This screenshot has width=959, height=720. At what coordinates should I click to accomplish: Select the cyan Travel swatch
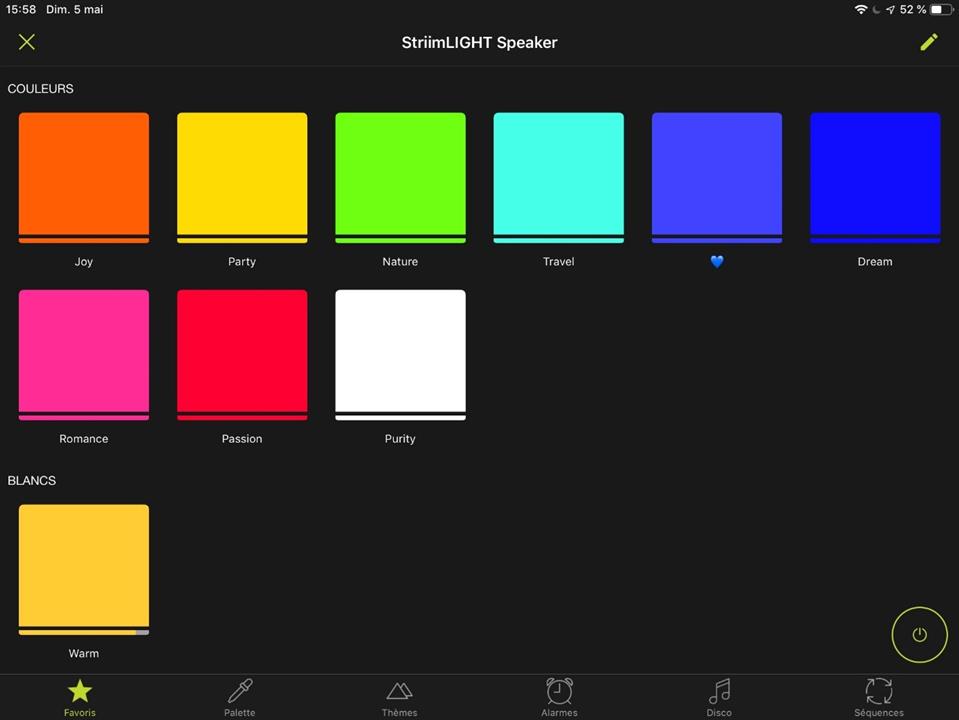point(558,177)
